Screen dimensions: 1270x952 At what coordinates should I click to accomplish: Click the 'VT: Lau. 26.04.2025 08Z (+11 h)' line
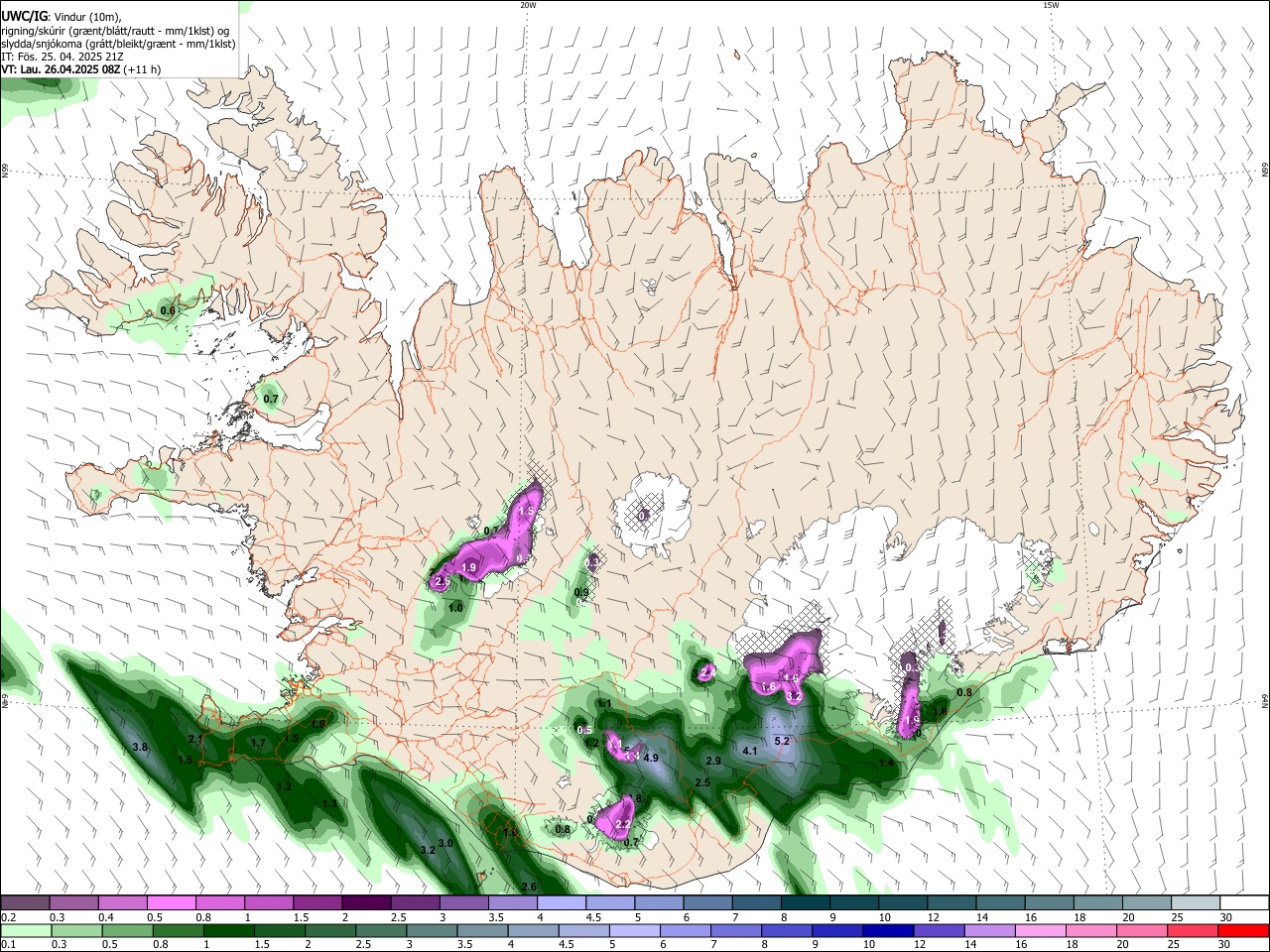coord(80,69)
